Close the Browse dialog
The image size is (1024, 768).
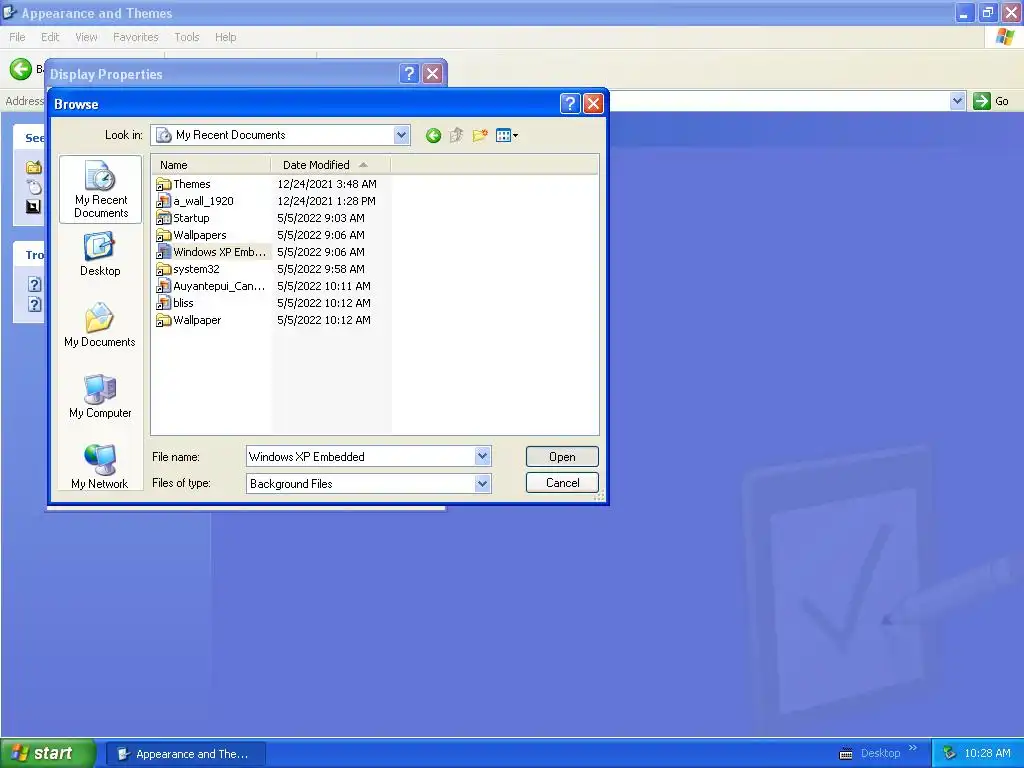(x=593, y=103)
